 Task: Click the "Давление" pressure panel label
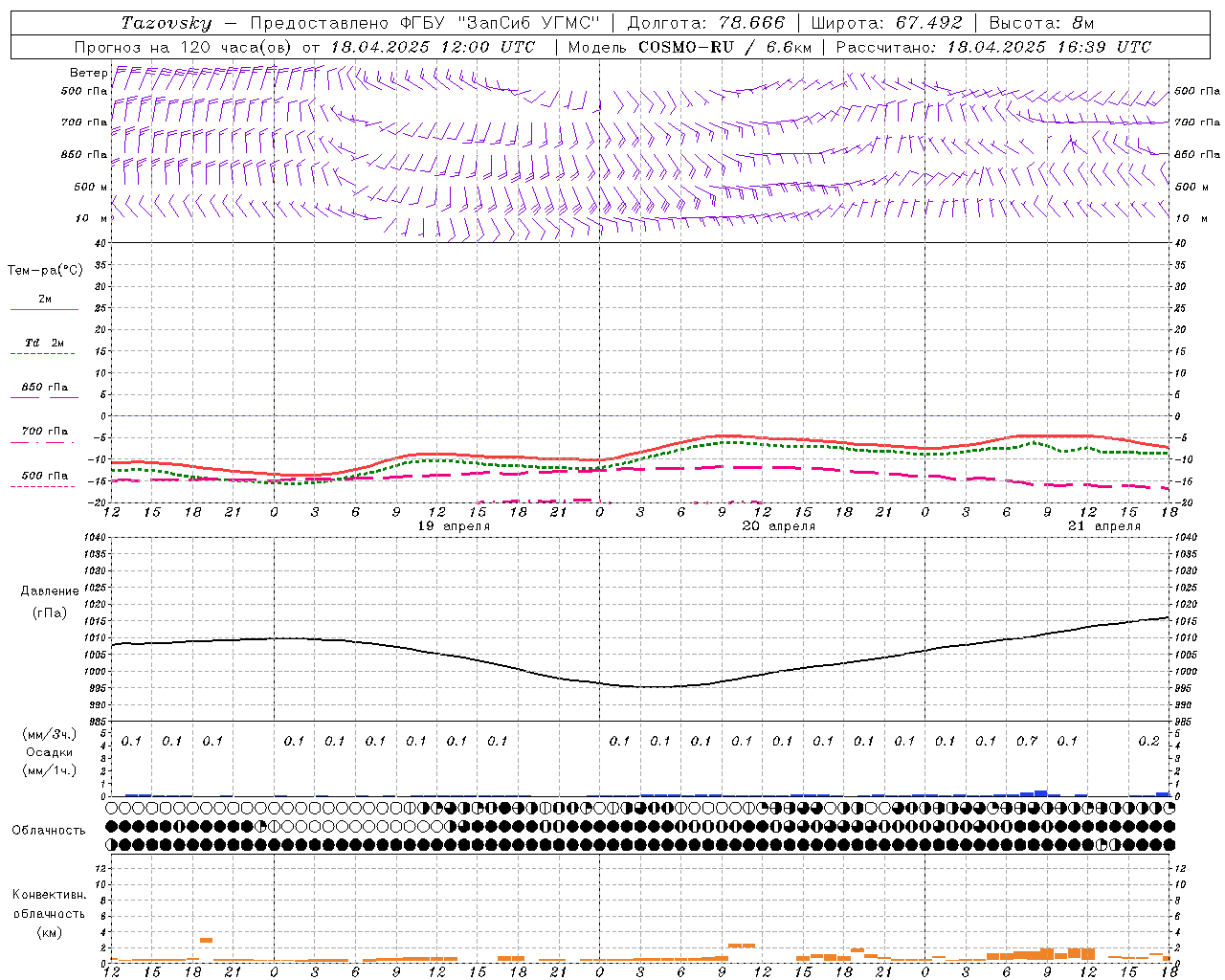click(50, 591)
